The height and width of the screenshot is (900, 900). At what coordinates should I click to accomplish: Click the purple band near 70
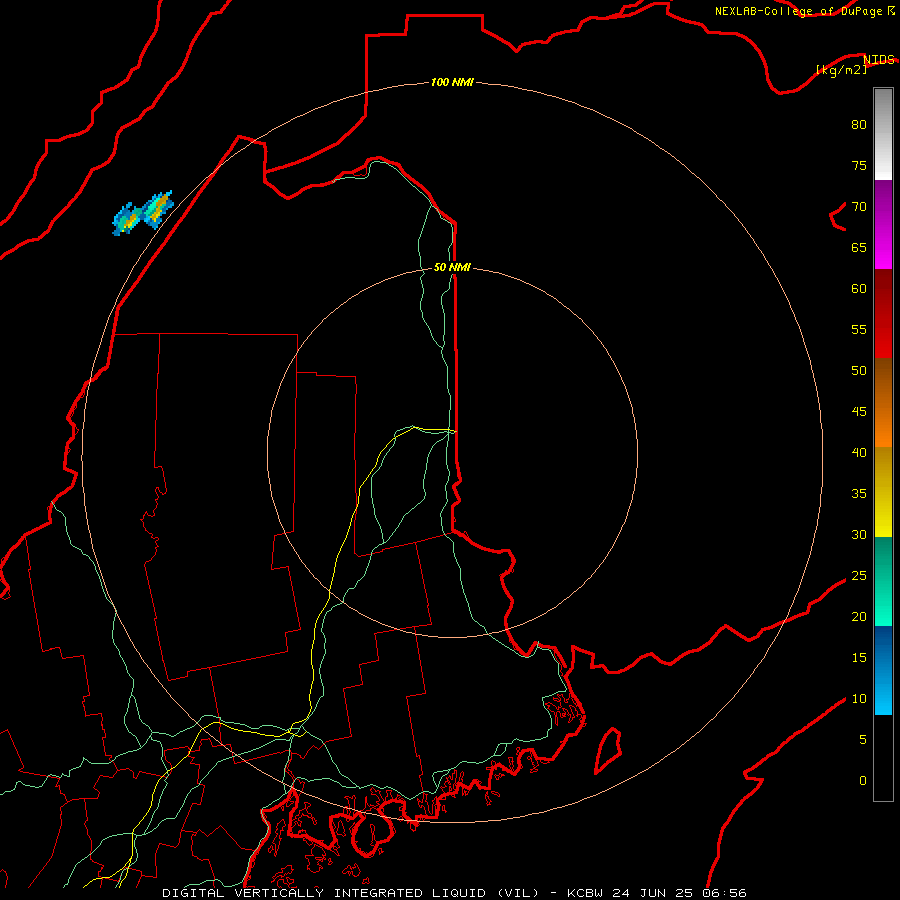click(x=883, y=204)
